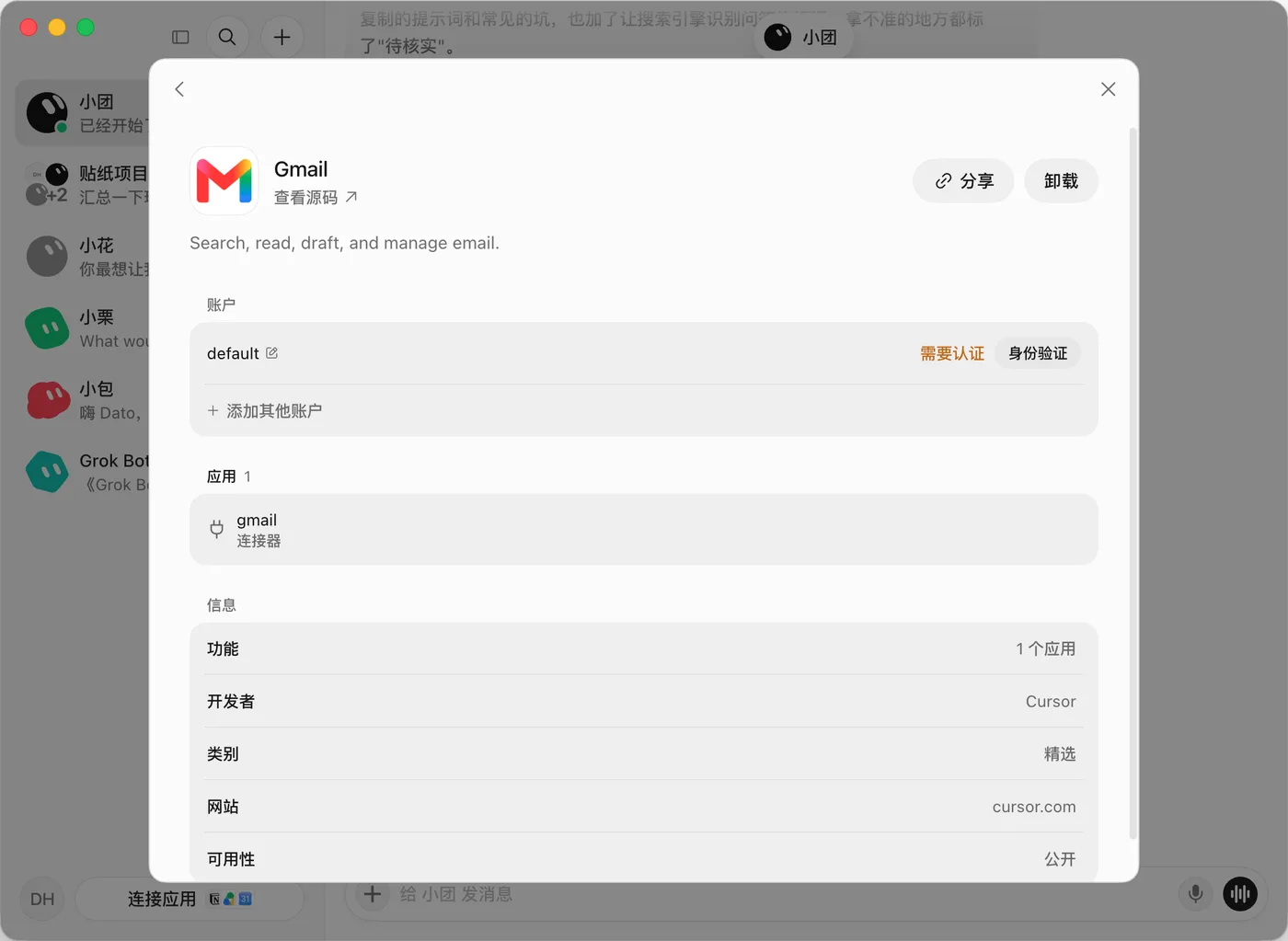Close the Gmail plugin dialog
The height and width of the screenshot is (941, 1288).
click(1108, 89)
